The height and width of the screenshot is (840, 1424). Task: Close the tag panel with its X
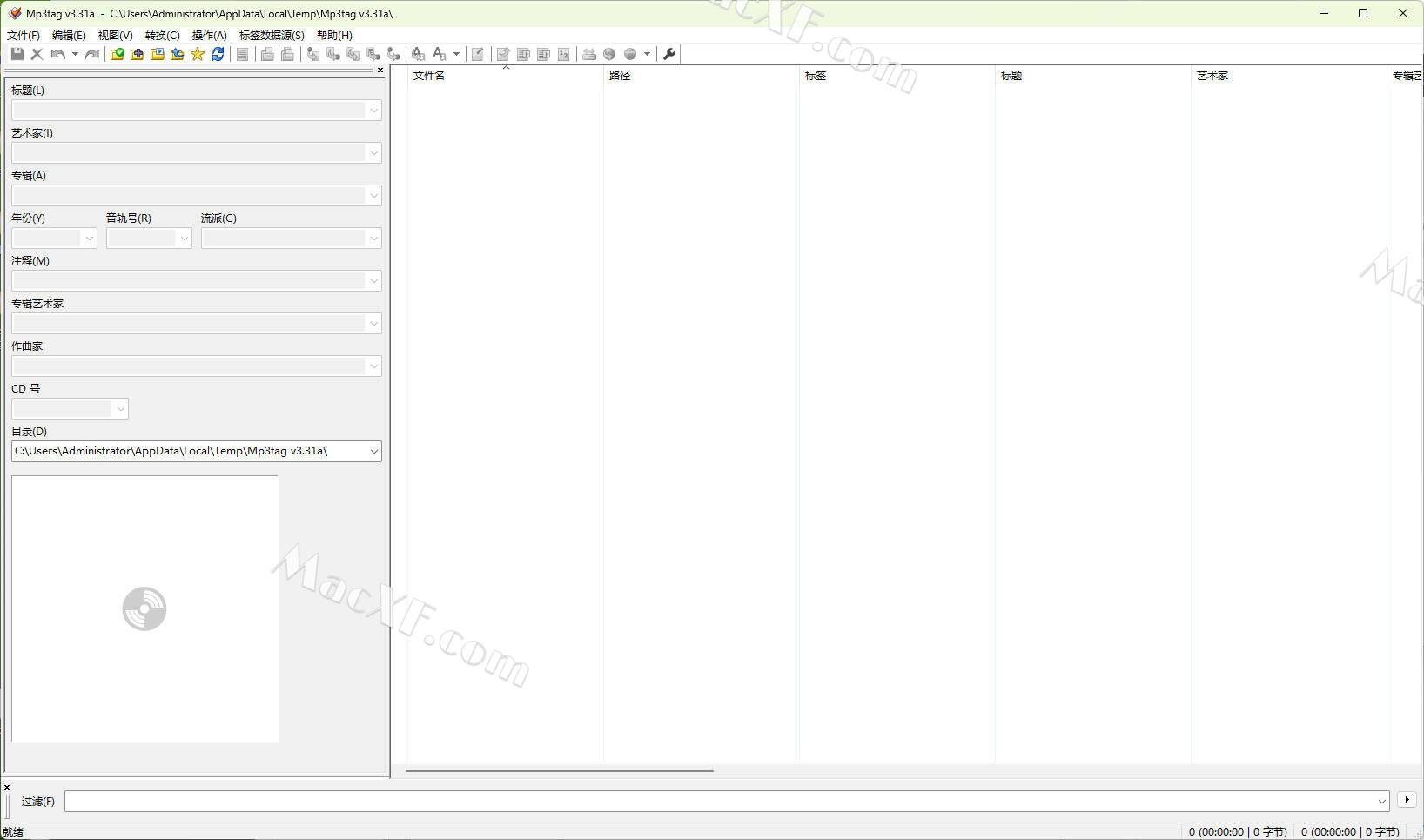click(x=380, y=70)
